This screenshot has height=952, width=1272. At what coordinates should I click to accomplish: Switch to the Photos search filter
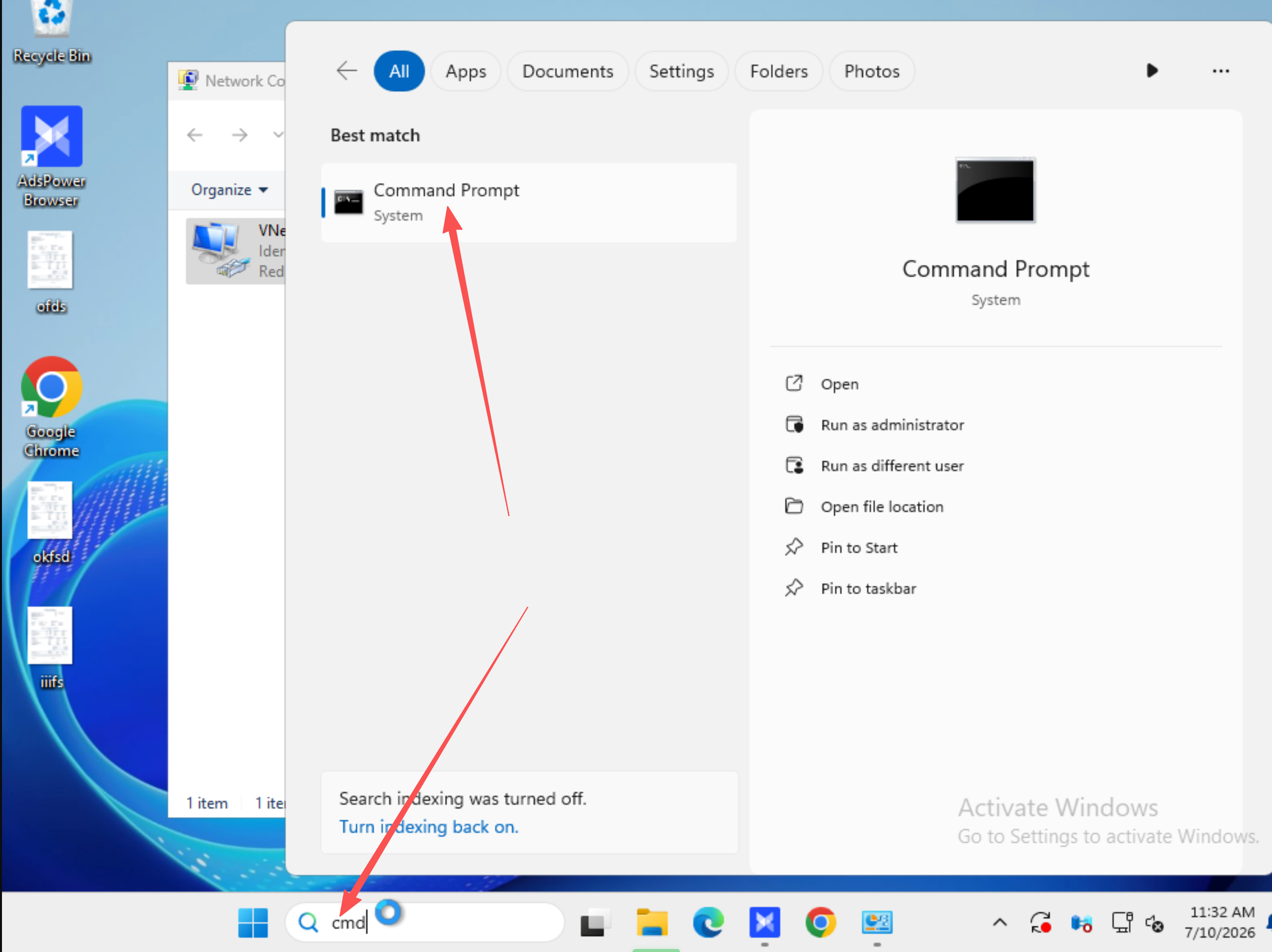pyautogui.click(x=872, y=71)
